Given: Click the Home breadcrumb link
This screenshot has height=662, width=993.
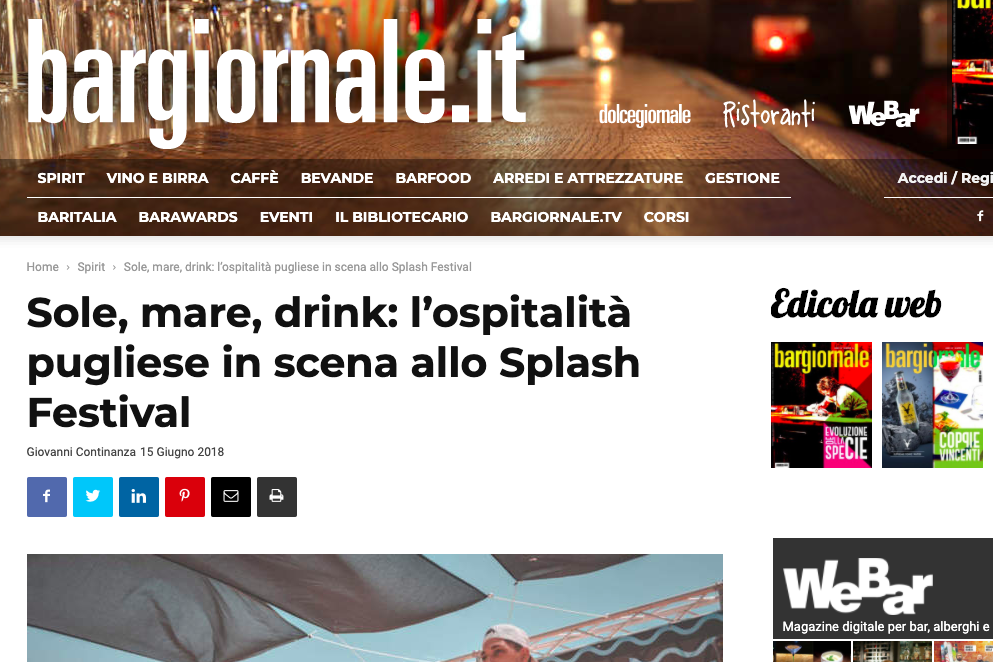Looking at the screenshot, I should [x=42, y=267].
